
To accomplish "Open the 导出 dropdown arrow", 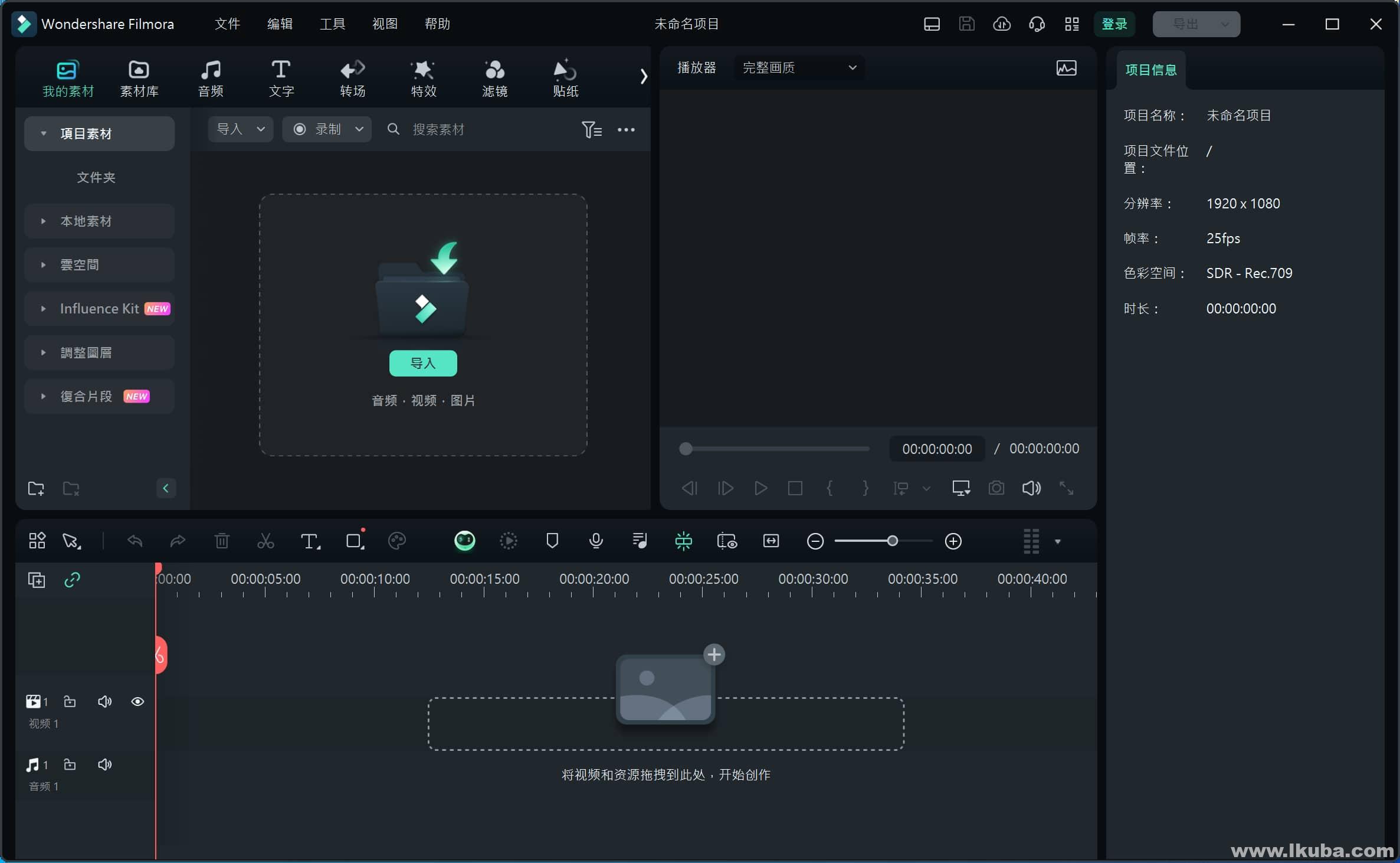I will (1225, 24).
